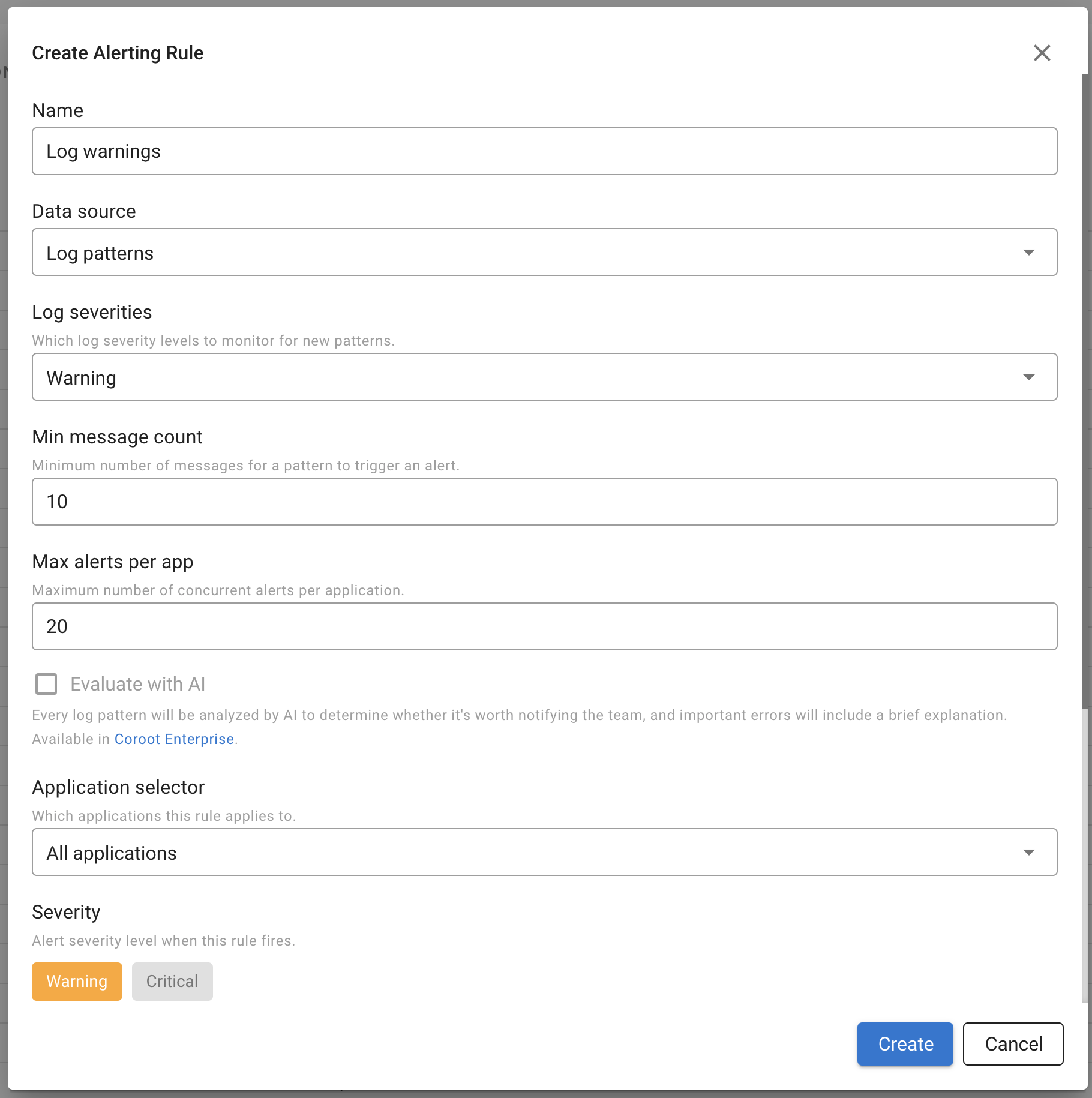Image resolution: width=1092 pixels, height=1098 pixels.
Task: Click the Log severities section label
Action: (91, 312)
